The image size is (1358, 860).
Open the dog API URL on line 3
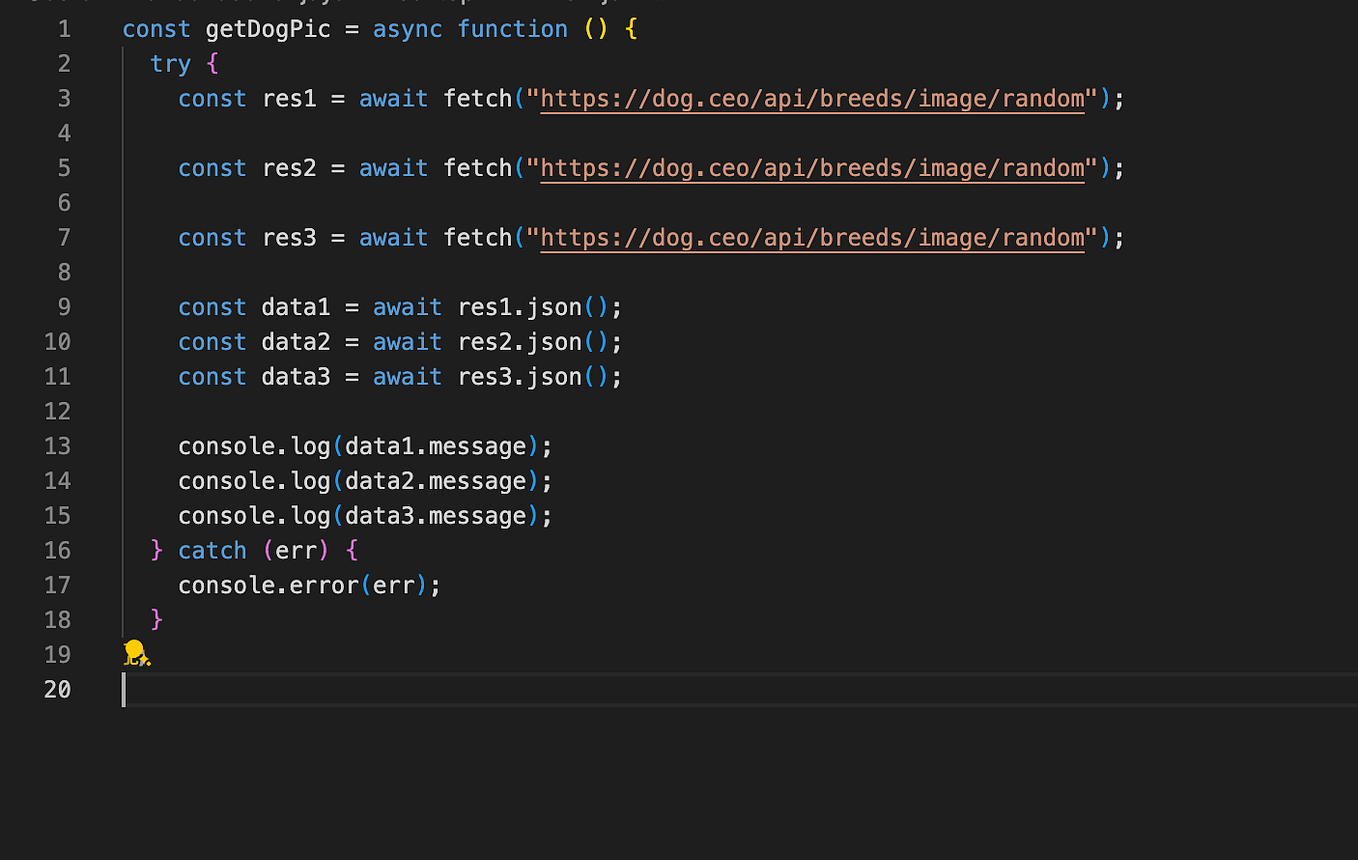tap(810, 98)
